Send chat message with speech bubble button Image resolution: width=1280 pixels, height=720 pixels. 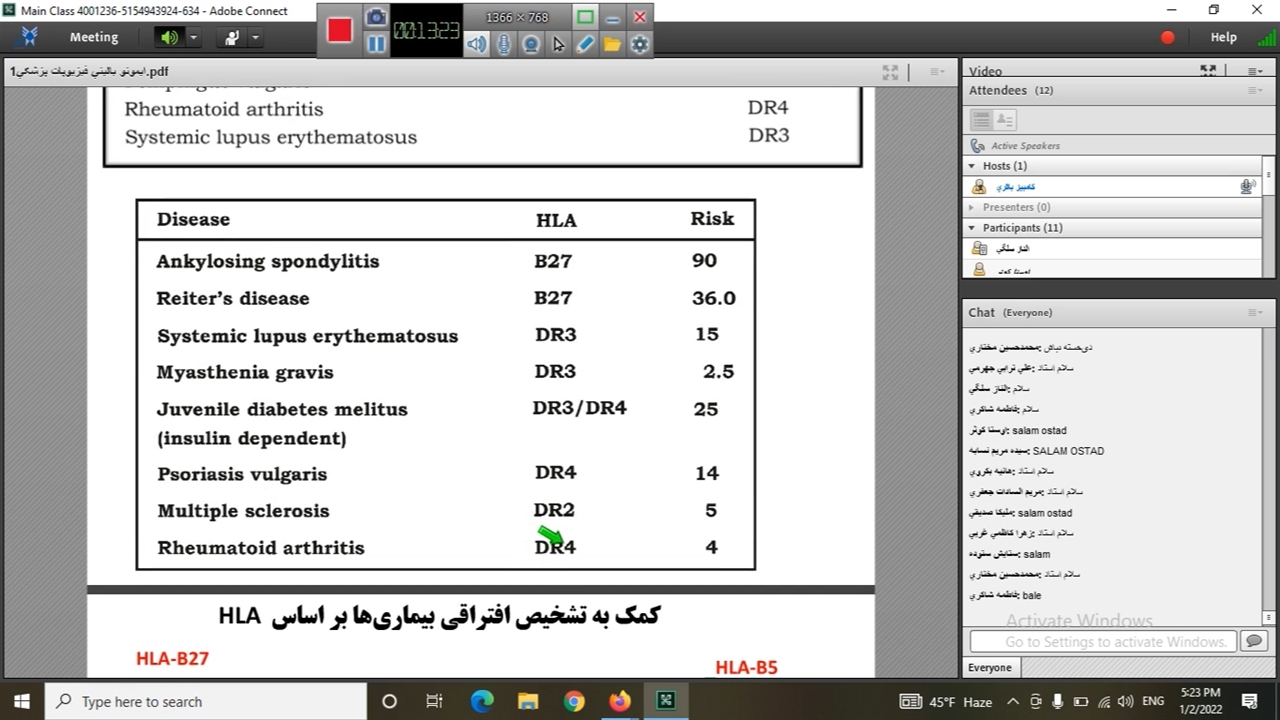tap(1254, 641)
